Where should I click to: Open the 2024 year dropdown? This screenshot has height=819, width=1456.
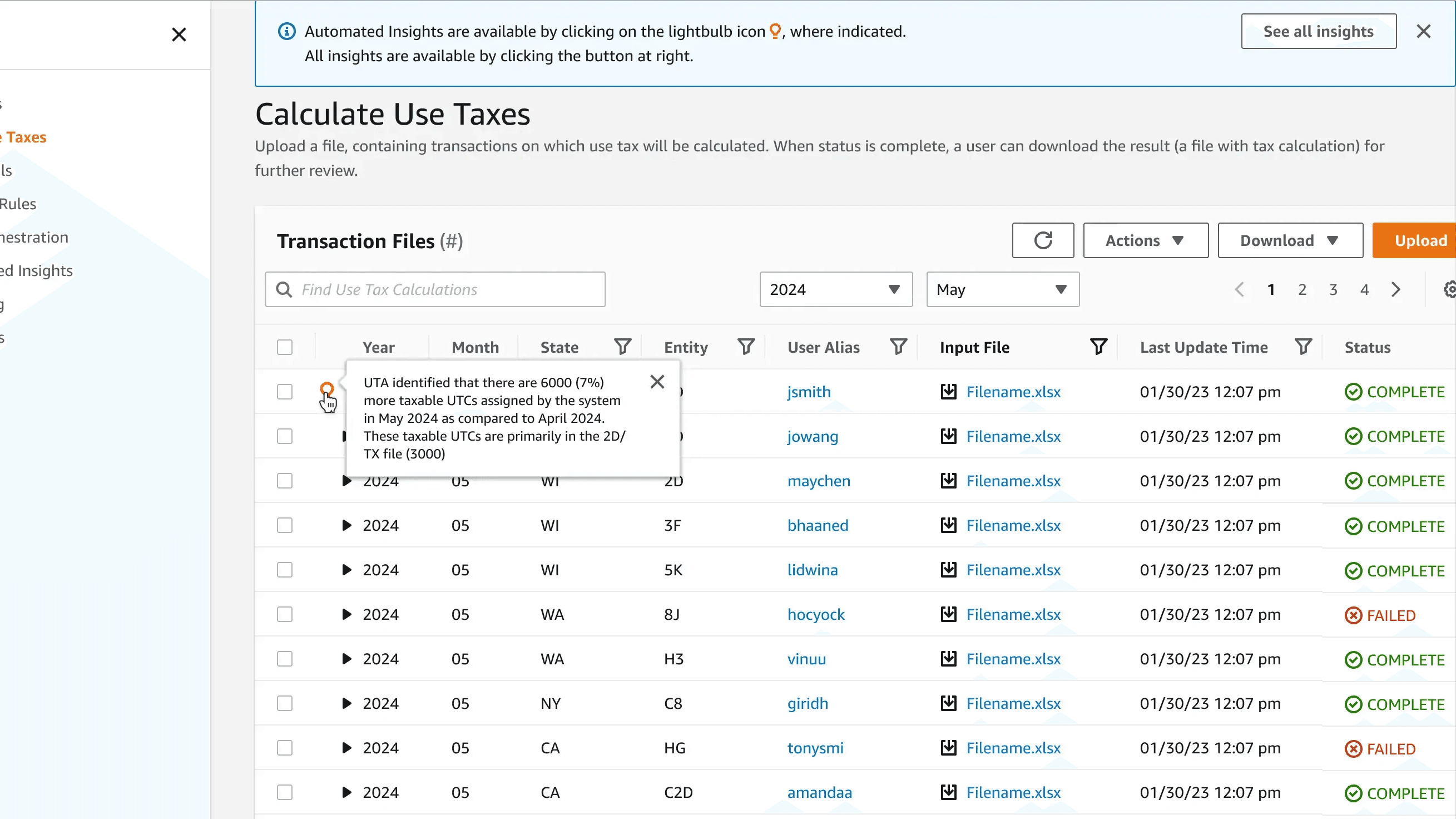click(835, 289)
